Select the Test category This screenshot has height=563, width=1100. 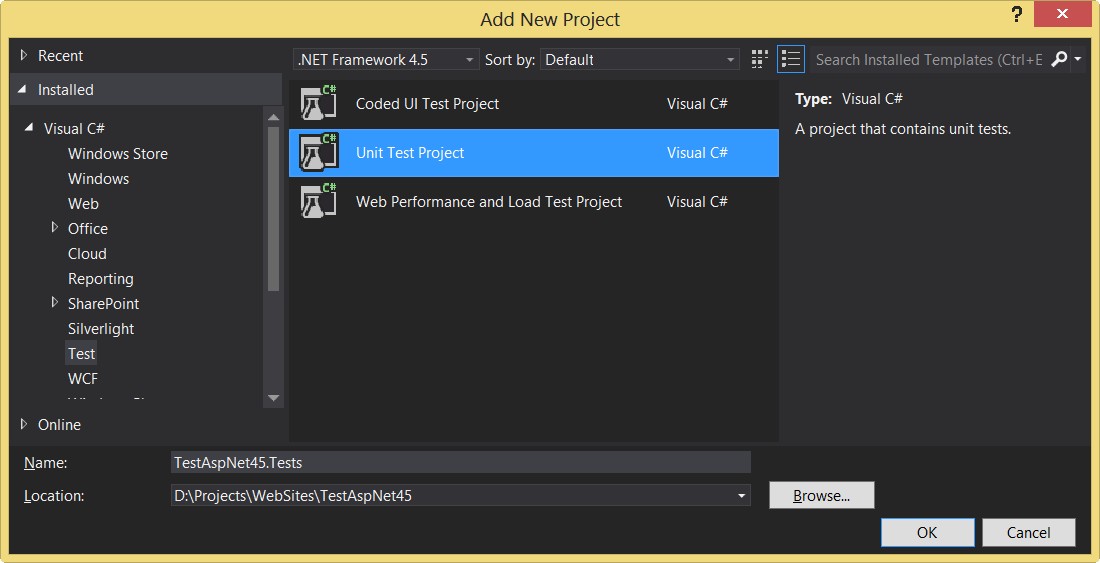(x=81, y=354)
